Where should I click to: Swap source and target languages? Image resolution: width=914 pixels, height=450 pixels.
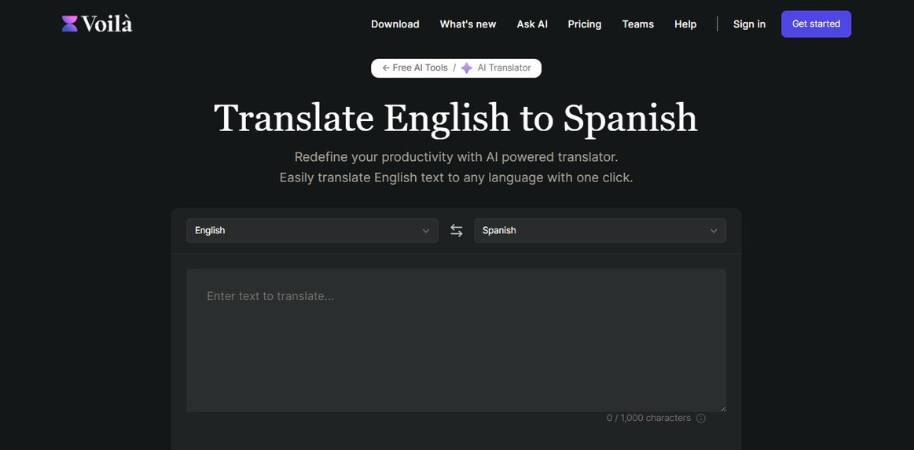[x=456, y=231]
